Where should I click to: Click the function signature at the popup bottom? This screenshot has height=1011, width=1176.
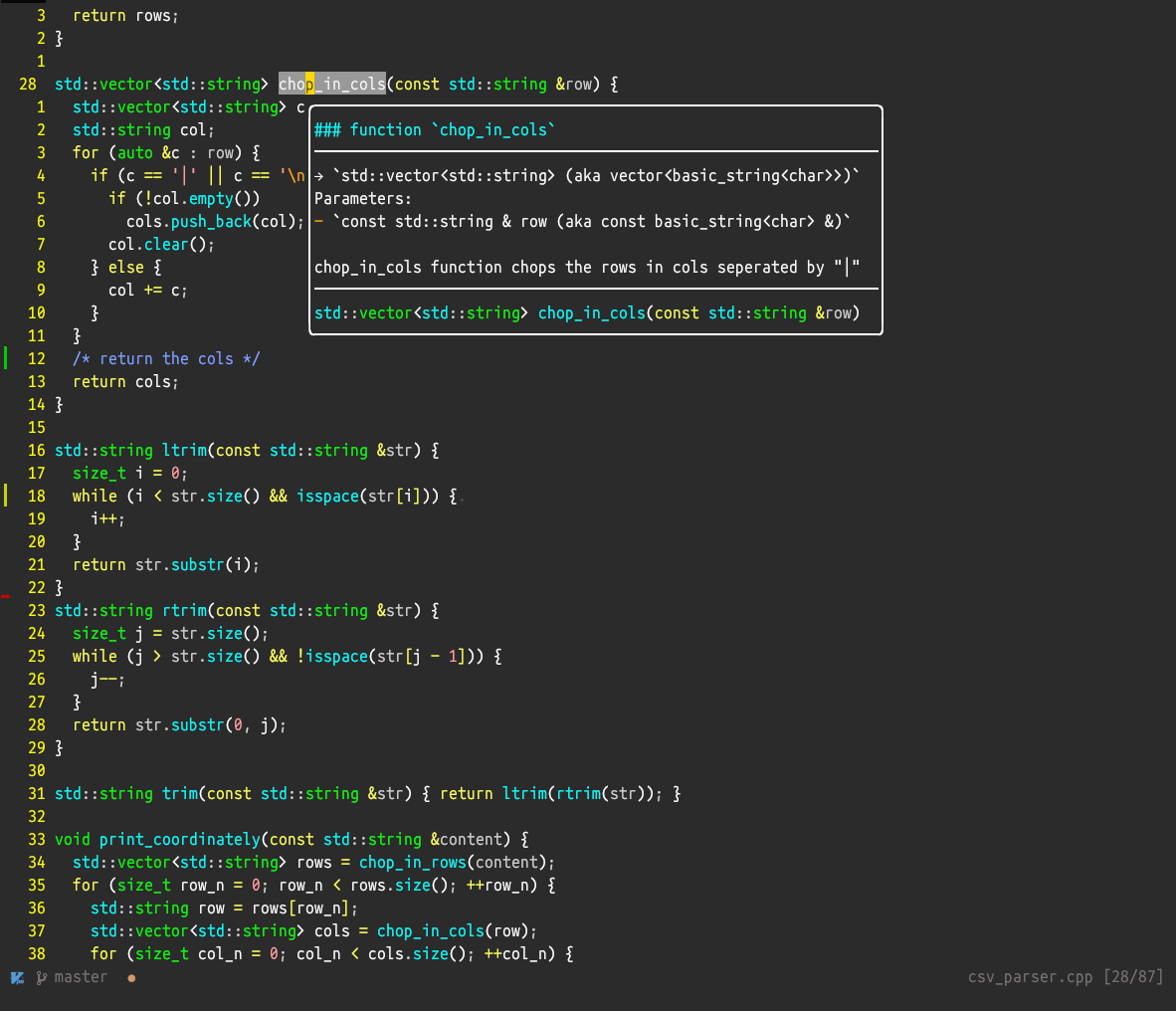click(x=587, y=312)
